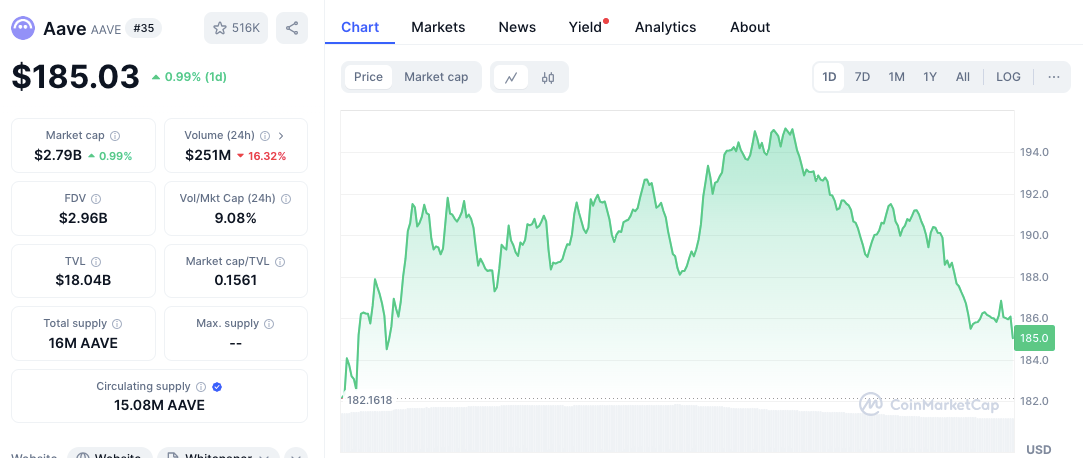The image size is (1083, 458).
Task: Click the $2.96B FDV value
Action: (84, 218)
